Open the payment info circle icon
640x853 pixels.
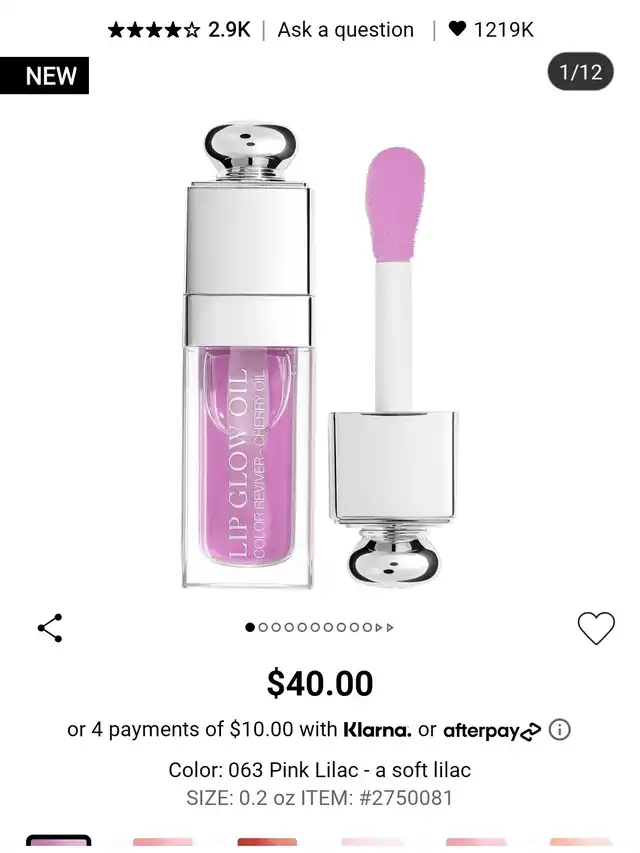[x=559, y=730]
